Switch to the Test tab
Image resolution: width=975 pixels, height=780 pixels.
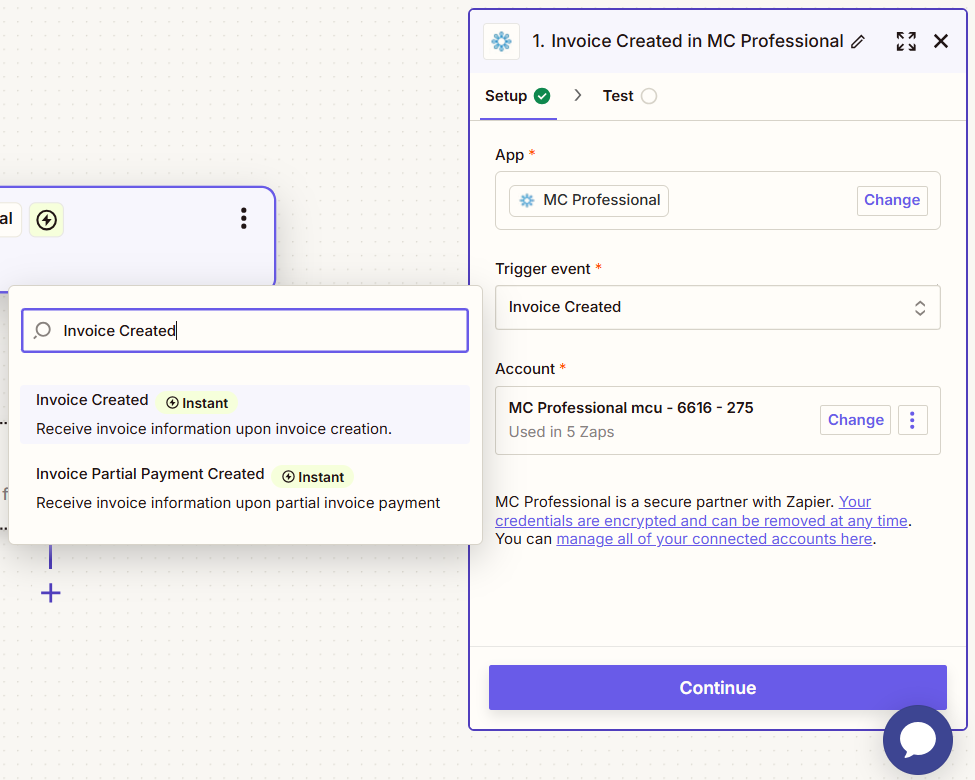(629, 96)
